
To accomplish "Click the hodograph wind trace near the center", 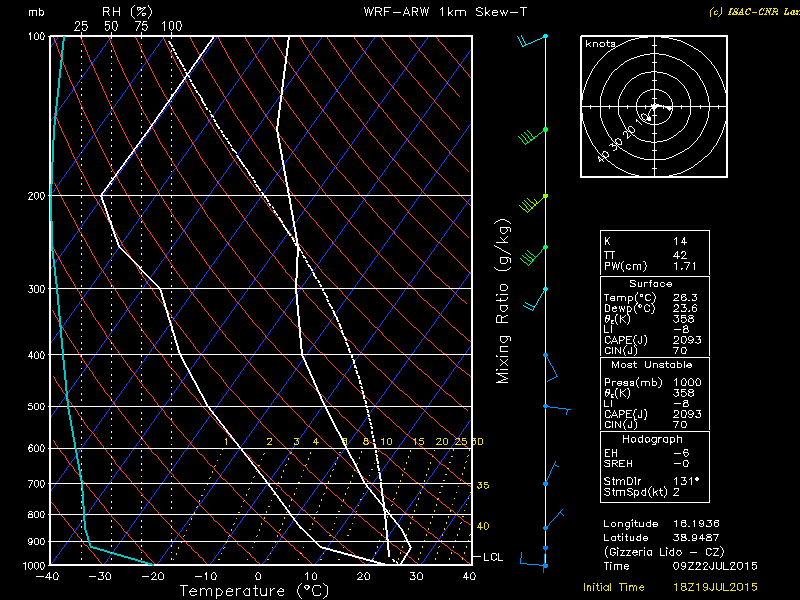I will [661, 108].
